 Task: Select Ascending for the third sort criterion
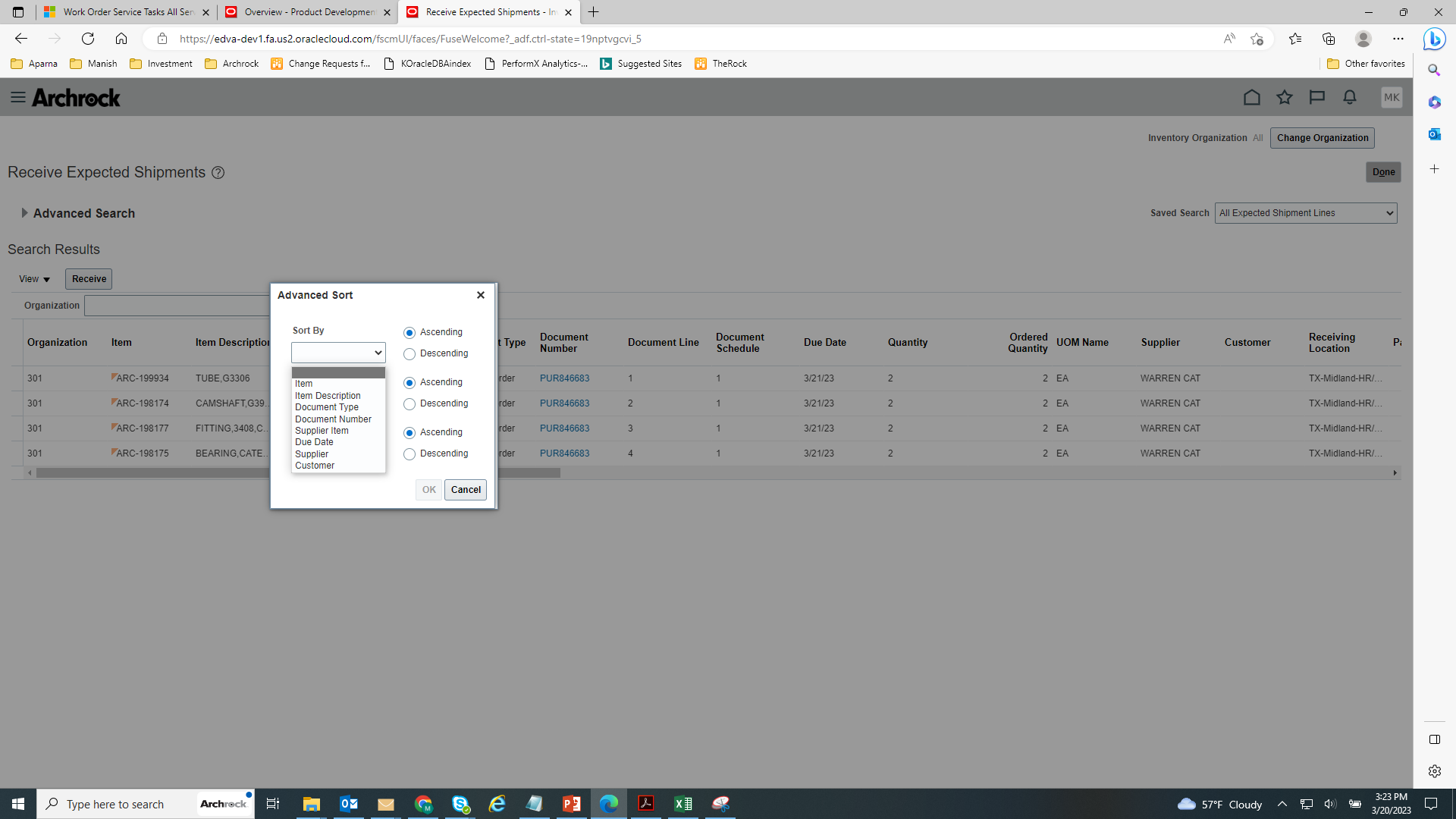coord(409,432)
